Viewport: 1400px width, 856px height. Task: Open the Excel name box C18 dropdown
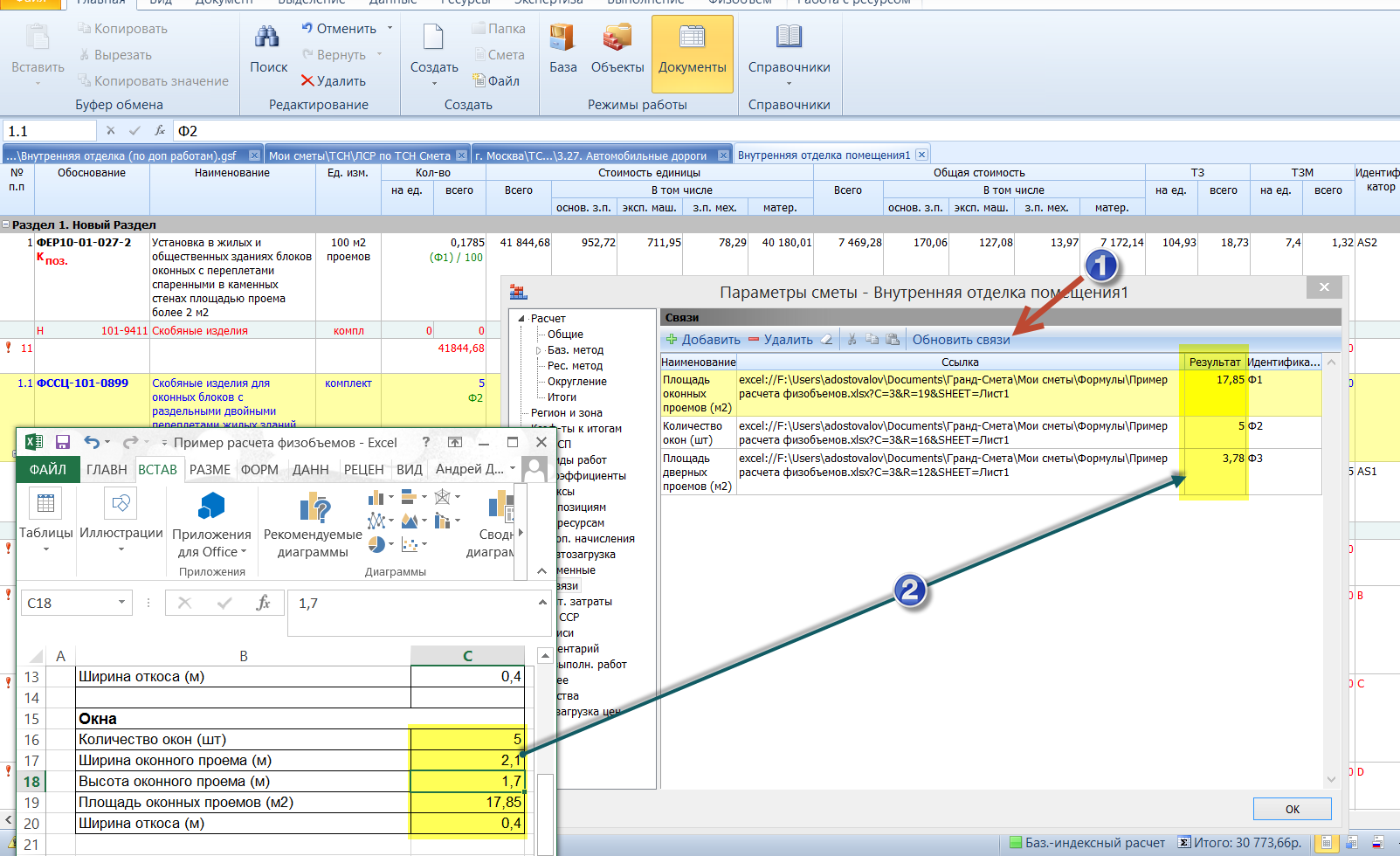[x=121, y=603]
